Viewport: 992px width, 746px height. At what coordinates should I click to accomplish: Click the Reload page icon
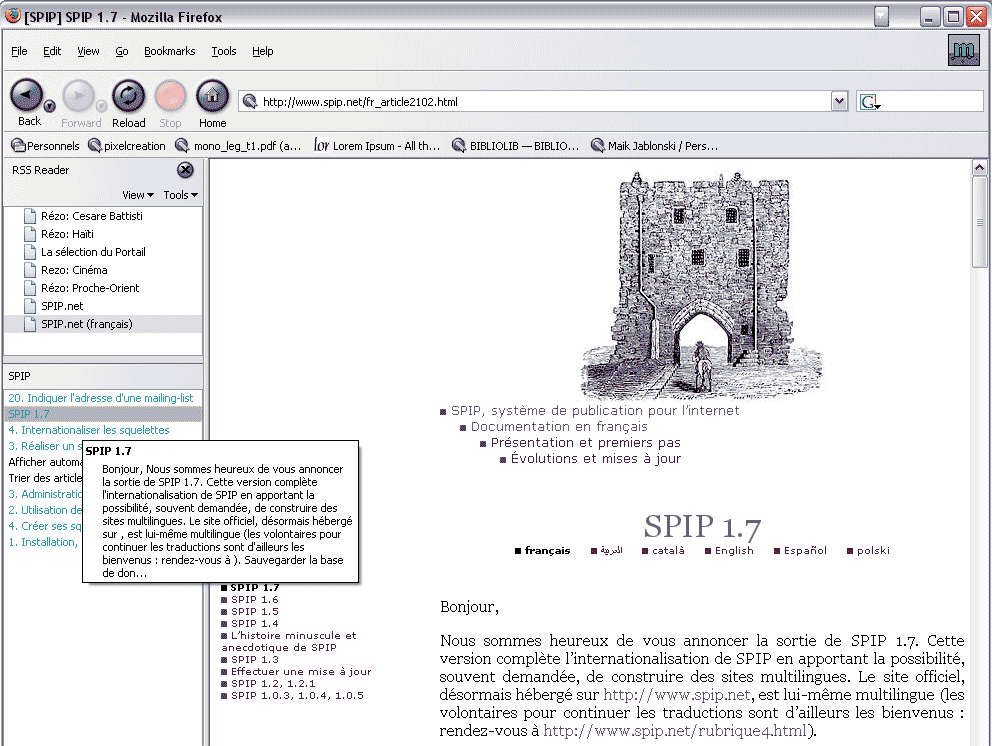tap(128, 96)
